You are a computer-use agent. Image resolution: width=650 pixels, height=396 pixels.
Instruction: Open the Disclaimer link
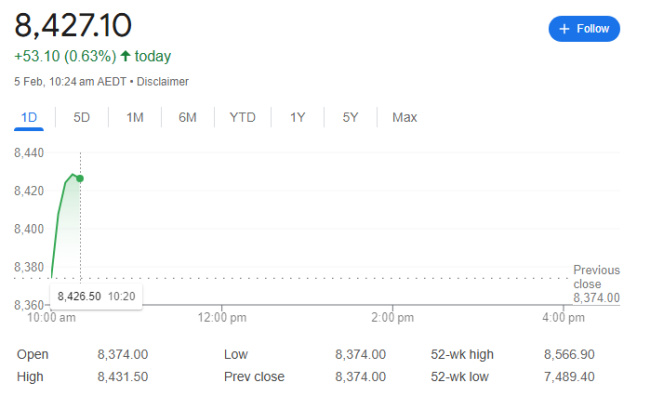click(x=162, y=82)
